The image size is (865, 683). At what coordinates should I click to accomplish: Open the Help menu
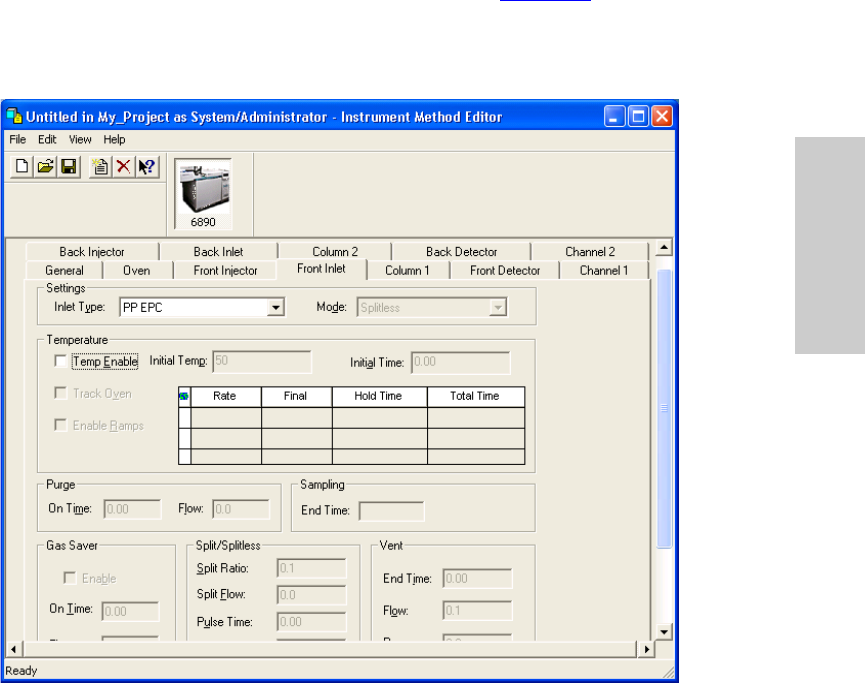(x=114, y=140)
